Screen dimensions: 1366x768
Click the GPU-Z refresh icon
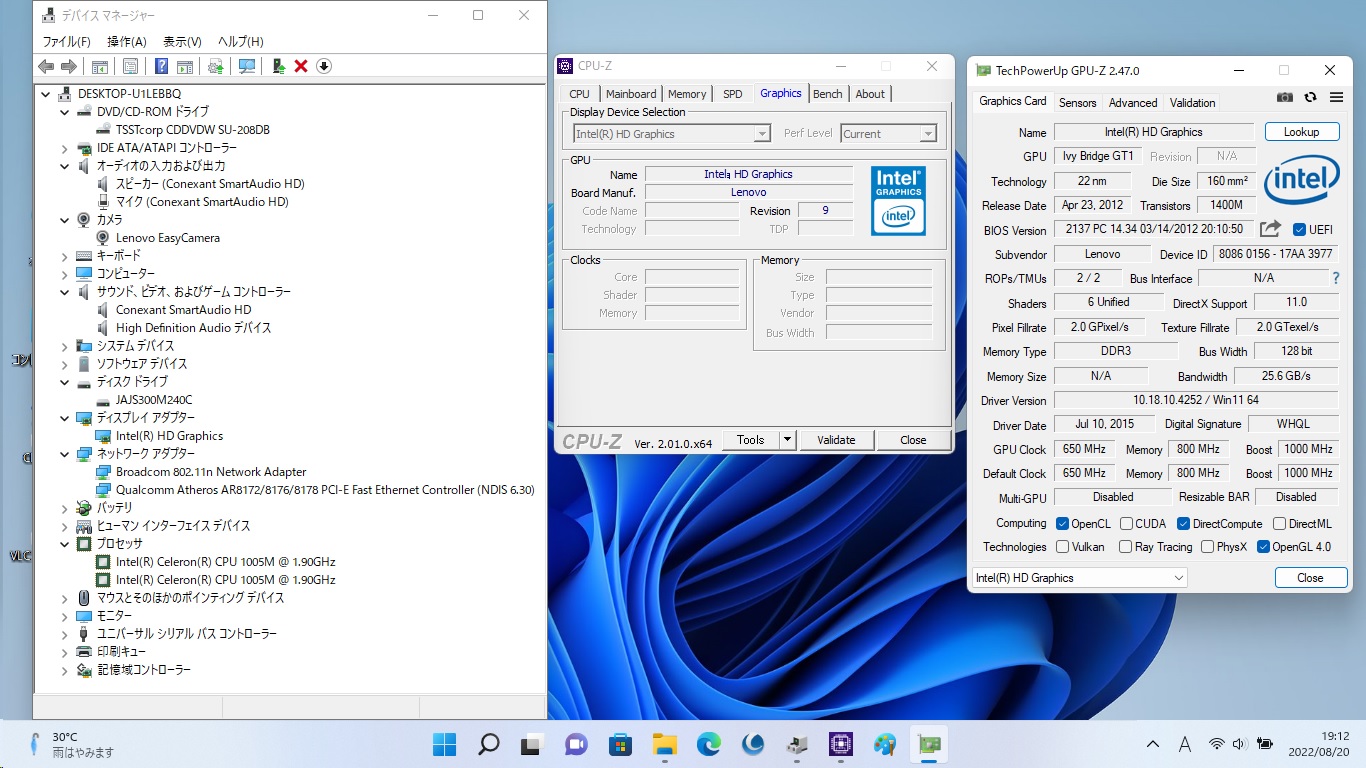[x=1310, y=97]
